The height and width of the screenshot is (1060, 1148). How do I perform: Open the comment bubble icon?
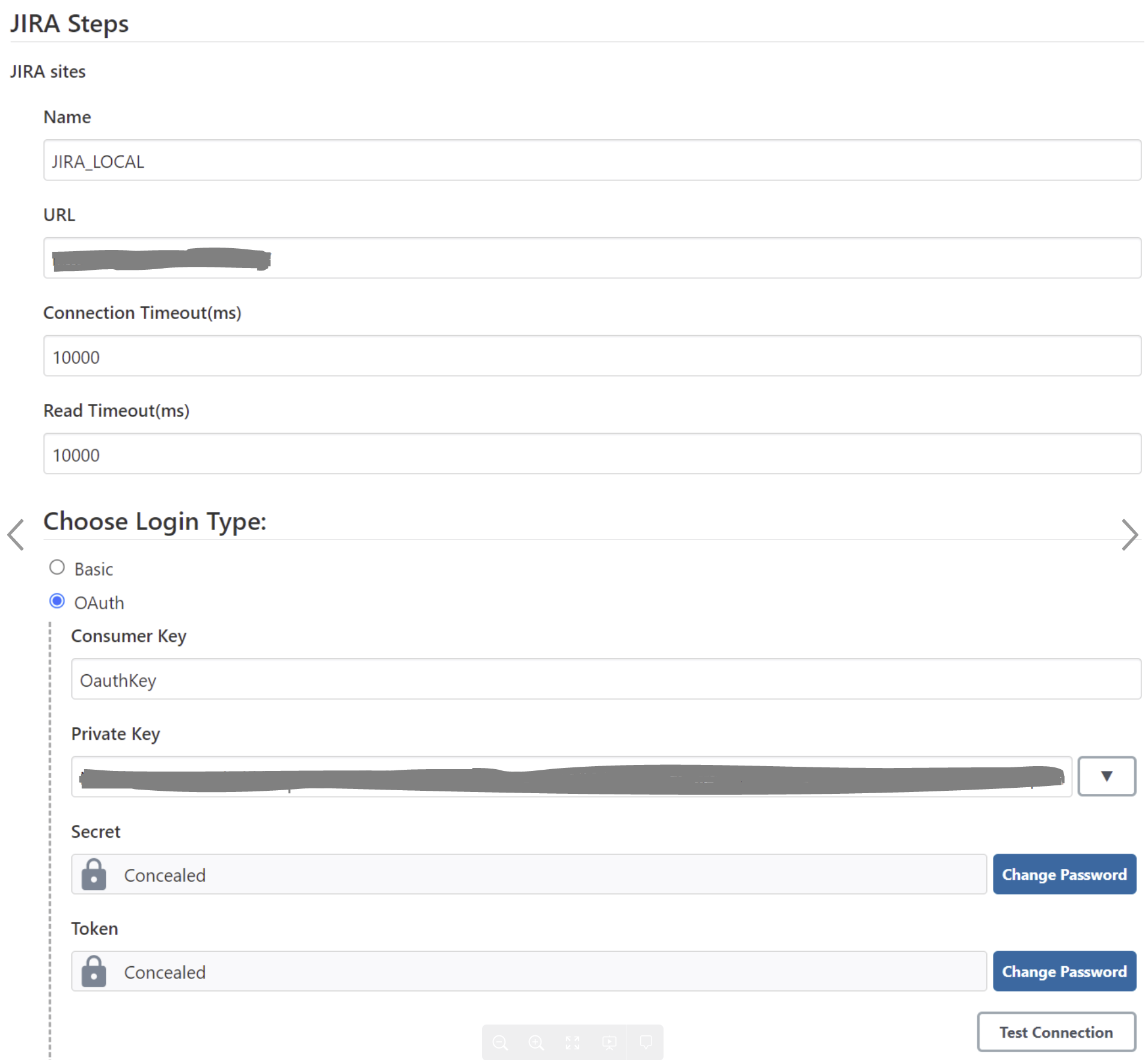[x=646, y=1042]
